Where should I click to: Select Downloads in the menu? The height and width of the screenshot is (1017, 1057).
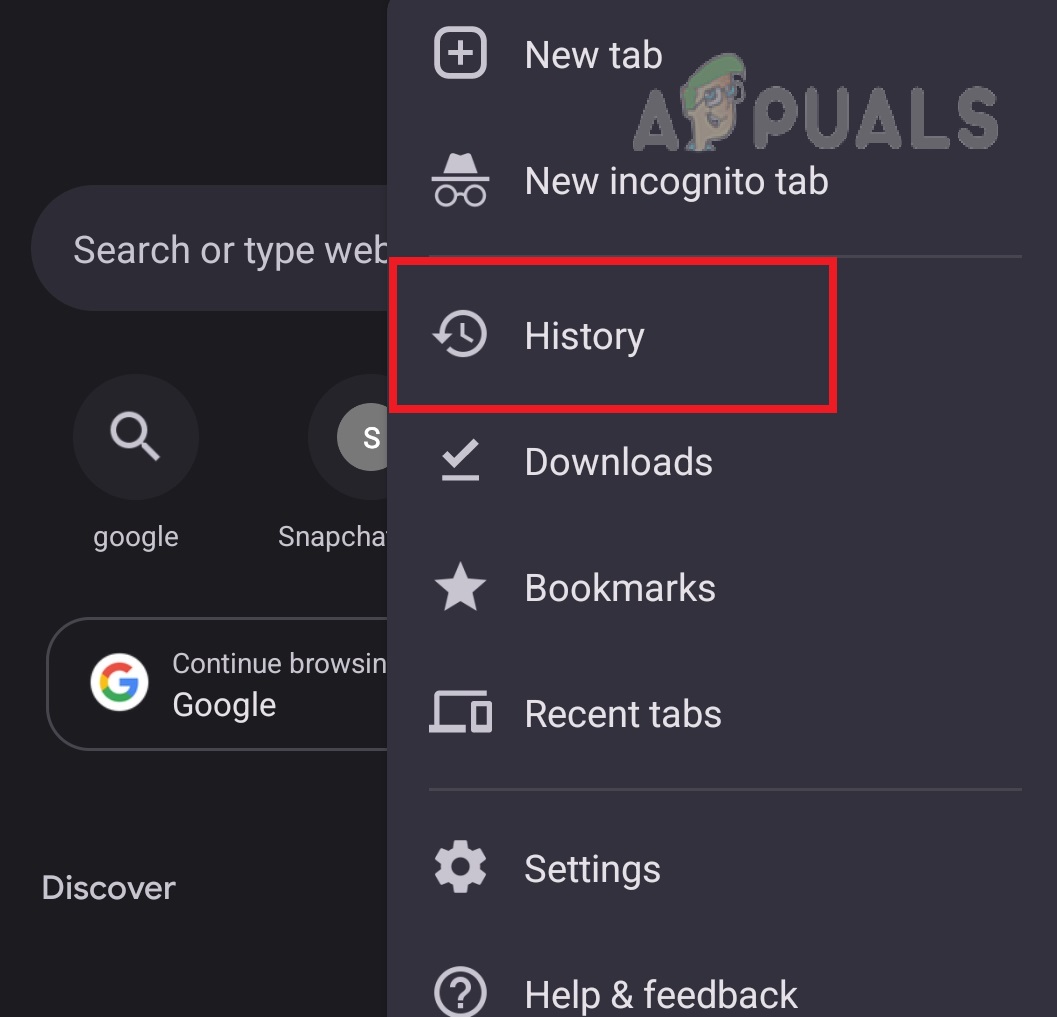[618, 462]
